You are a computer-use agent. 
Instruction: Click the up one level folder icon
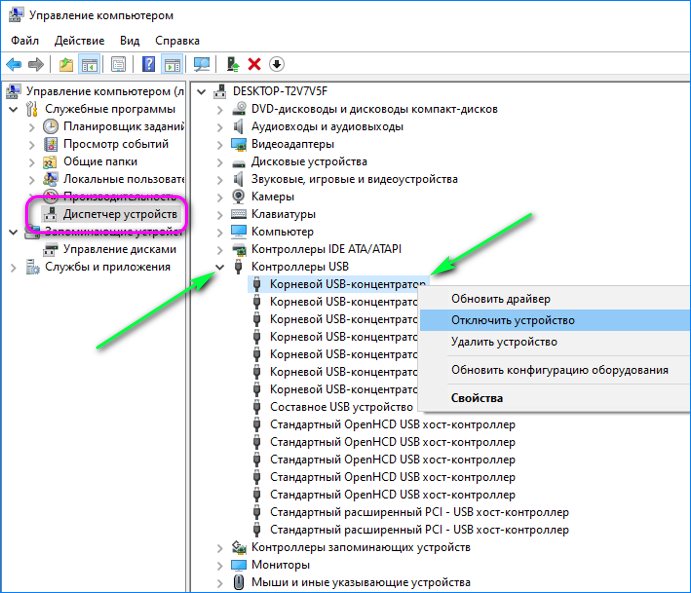click(66, 64)
